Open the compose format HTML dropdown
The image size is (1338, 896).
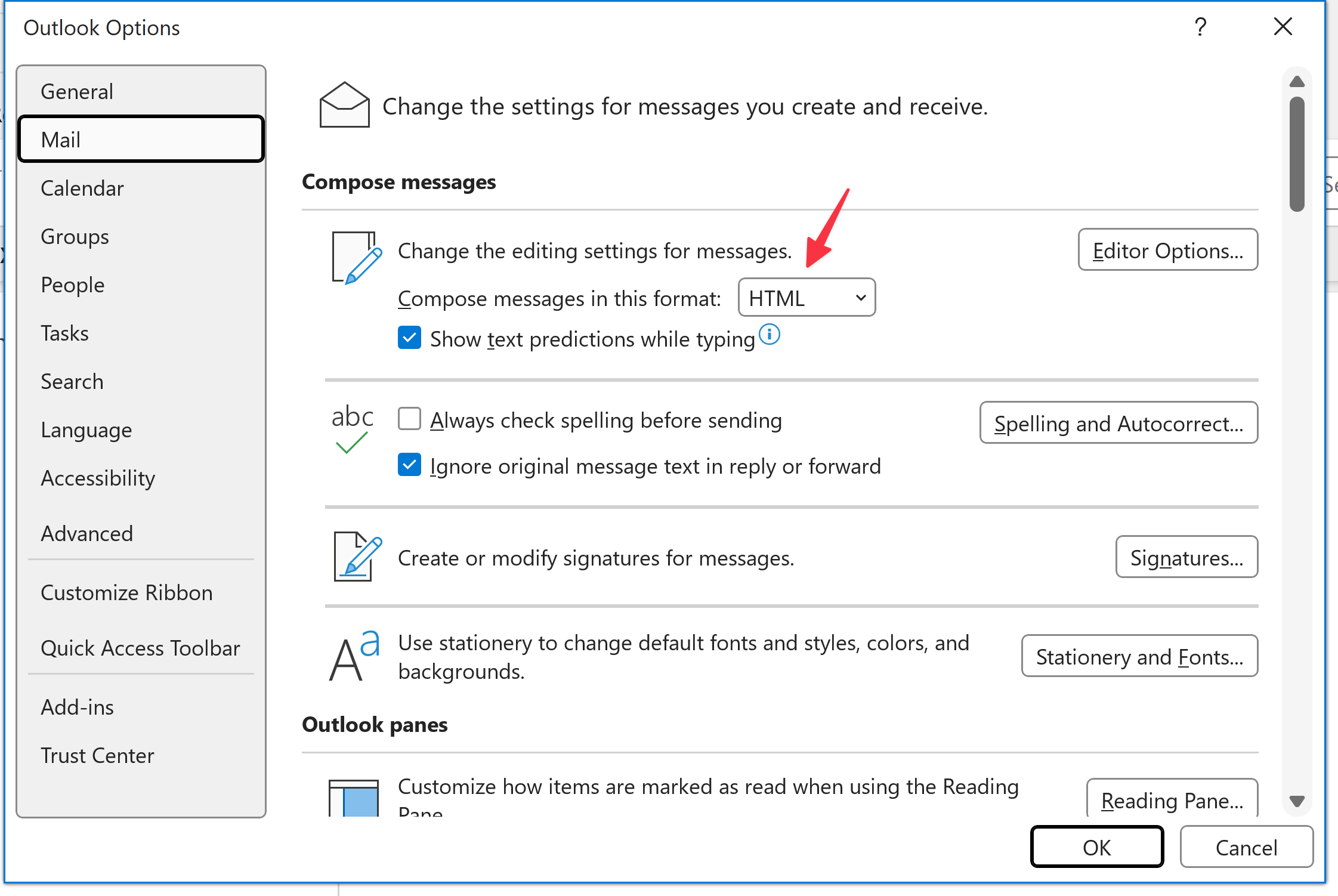point(806,297)
